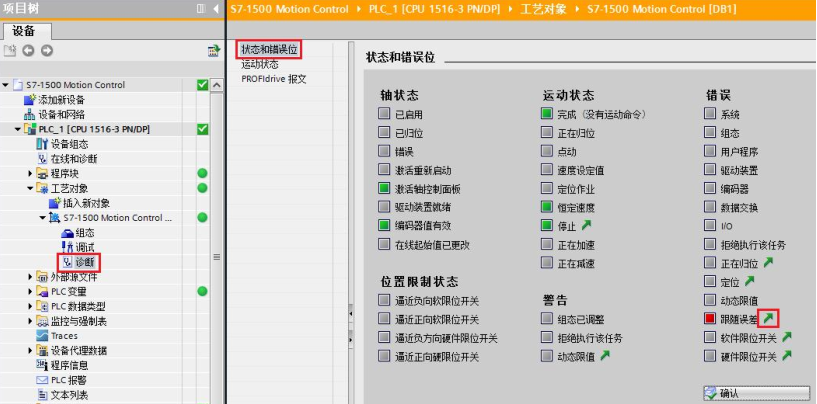Expand the 程序块 tree node
Image resolution: width=817 pixels, height=404 pixels.
pos(30,174)
